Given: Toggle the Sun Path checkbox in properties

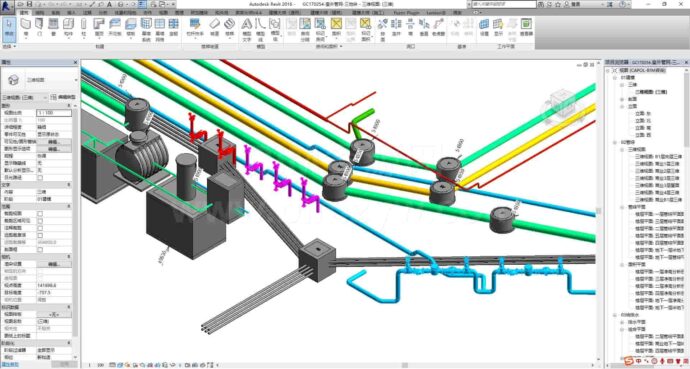Looking at the screenshot, I should click(40, 177).
